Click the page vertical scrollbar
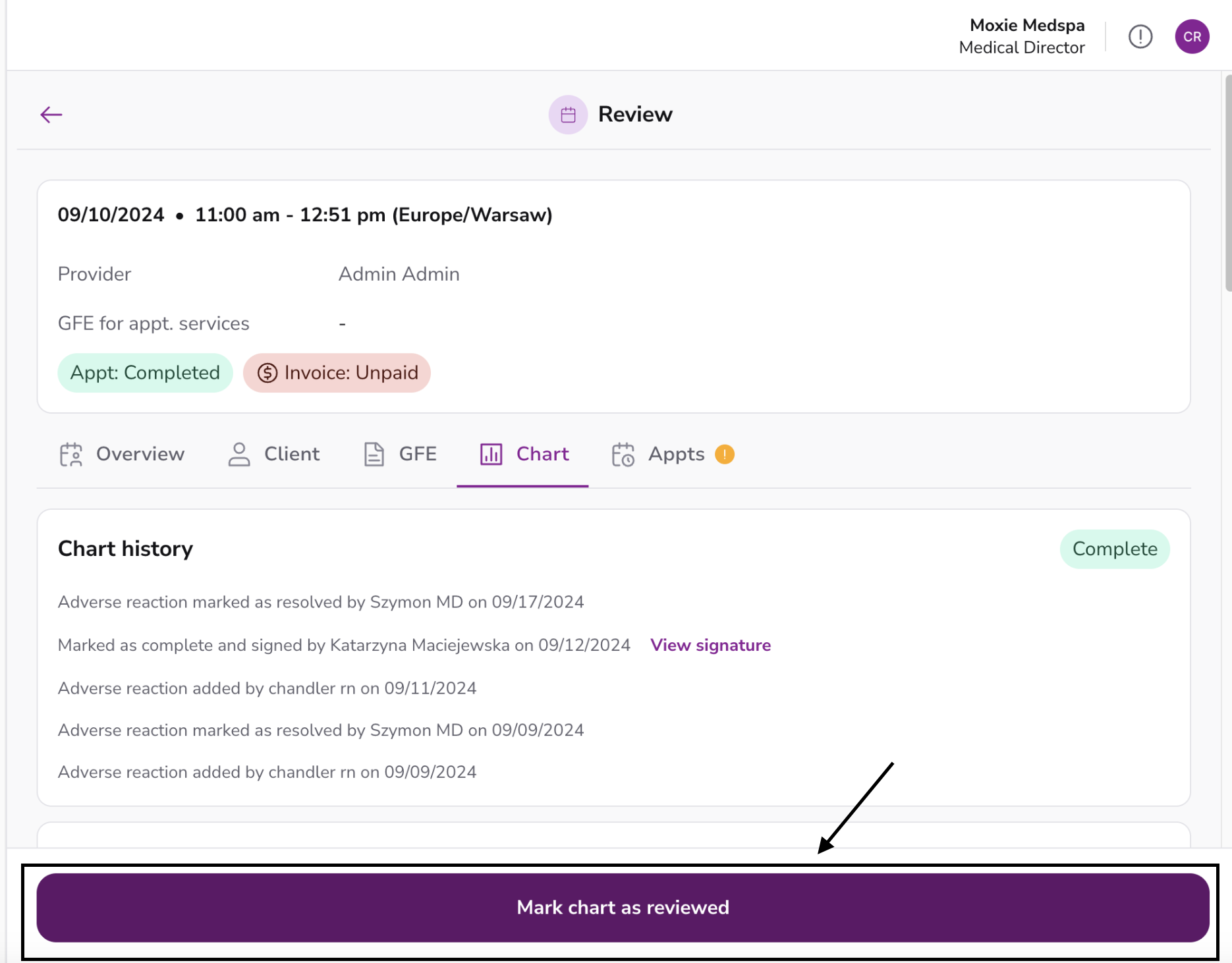The width and height of the screenshot is (1232, 963). point(1228,182)
